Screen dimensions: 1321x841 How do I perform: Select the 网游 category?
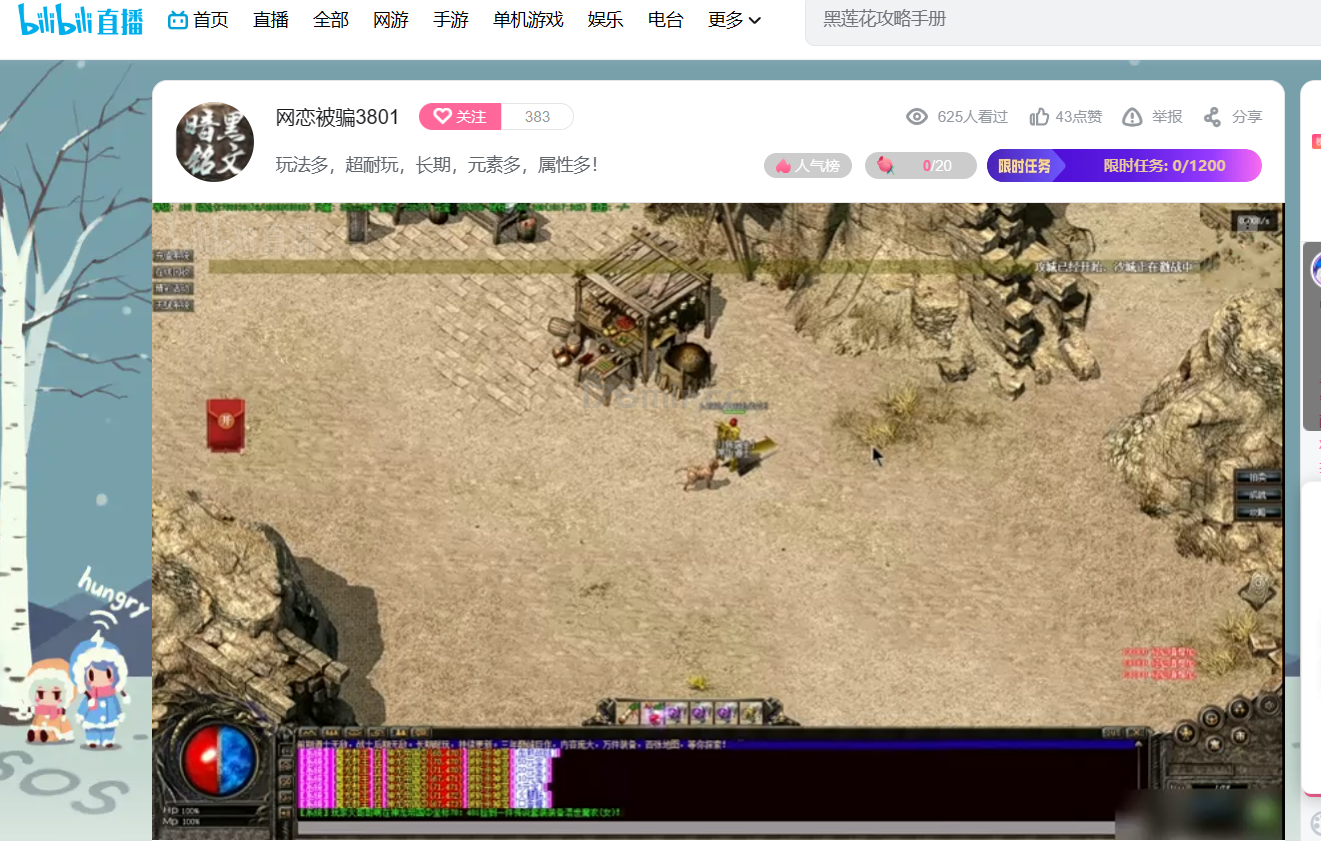pos(391,20)
